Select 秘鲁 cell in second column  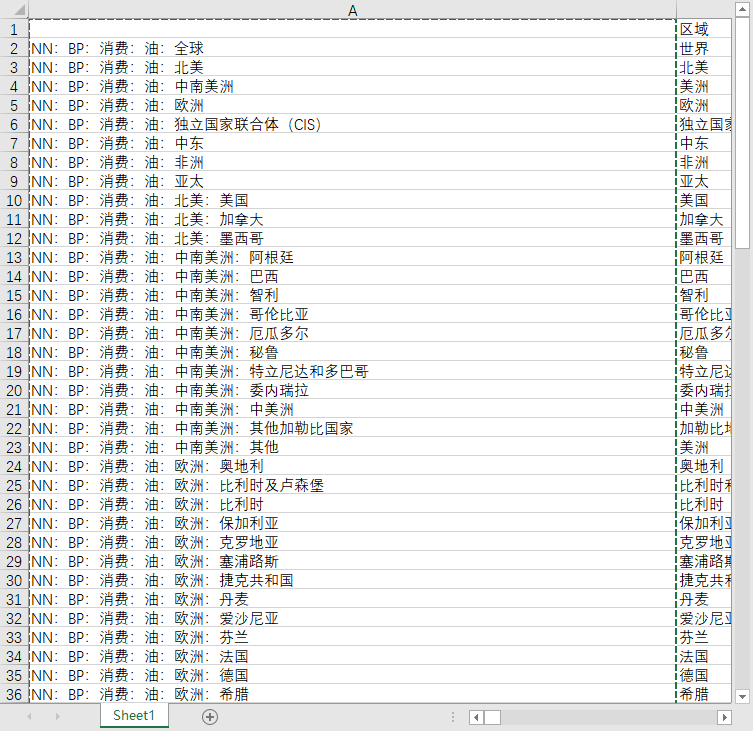(704, 353)
